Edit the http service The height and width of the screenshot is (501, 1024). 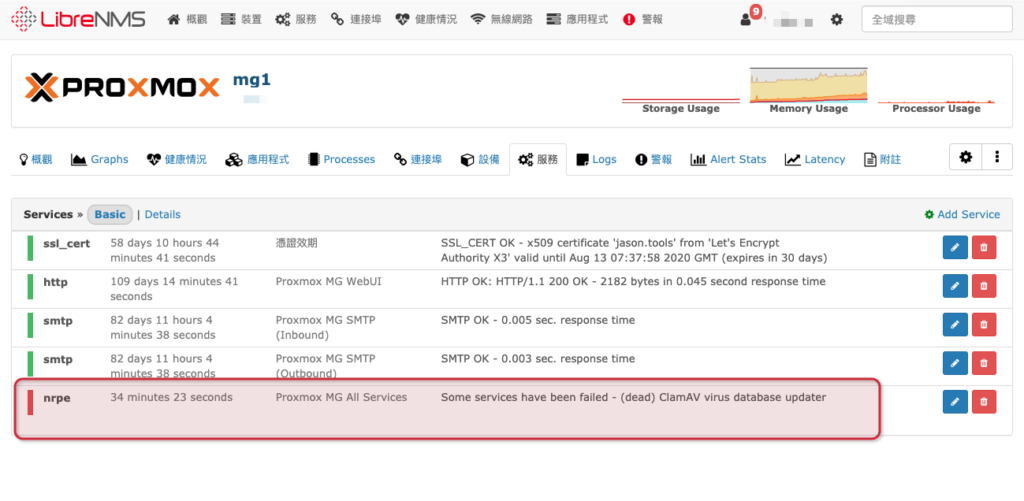pyautogui.click(x=955, y=286)
